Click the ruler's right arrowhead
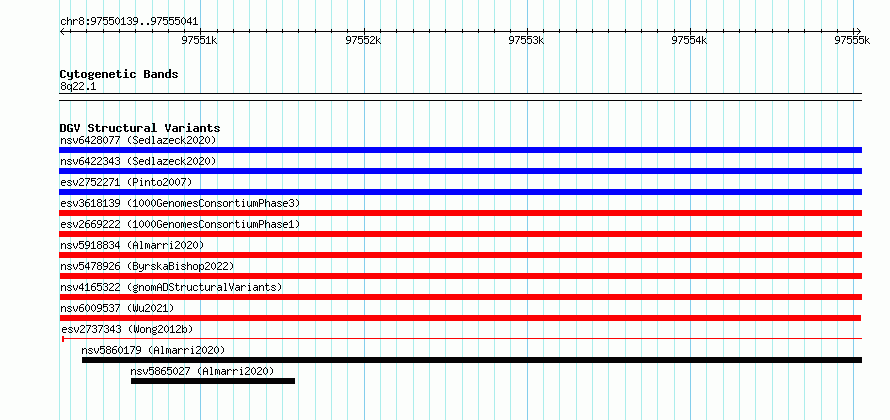Screen dimensions: 890x420 click(x=859, y=31)
